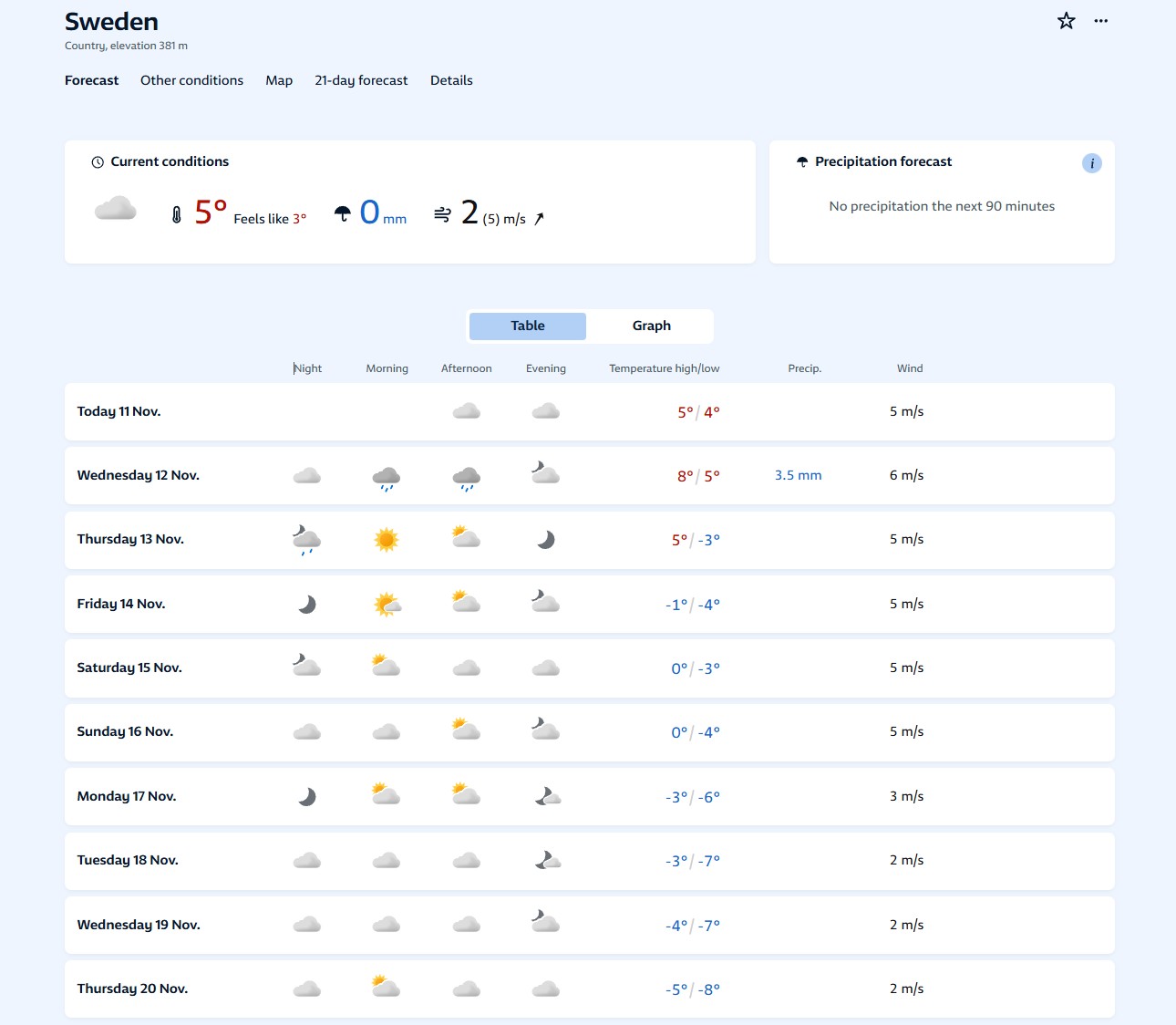Expand the Sunday 16 Nov. forecast row

pyautogui.click(x=590, y=732)
